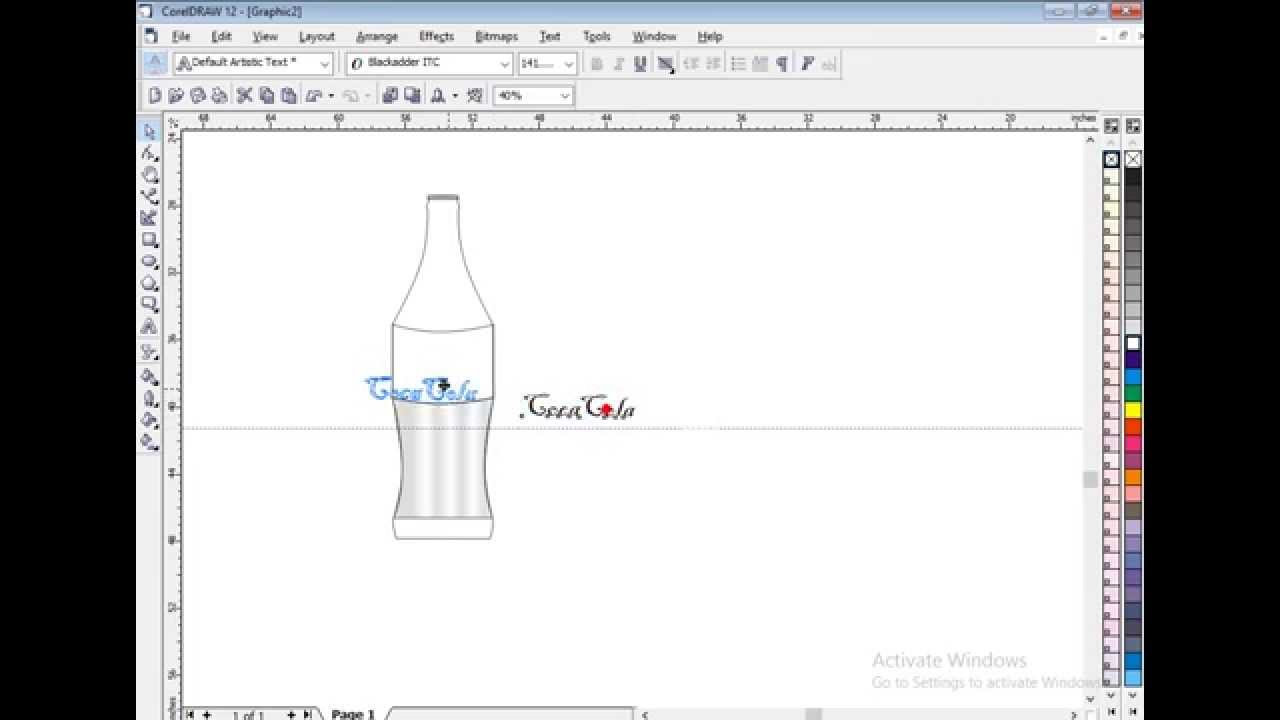Open the File menu
Viewport: 1280px width, 720px height.
(x=181, y=36)
